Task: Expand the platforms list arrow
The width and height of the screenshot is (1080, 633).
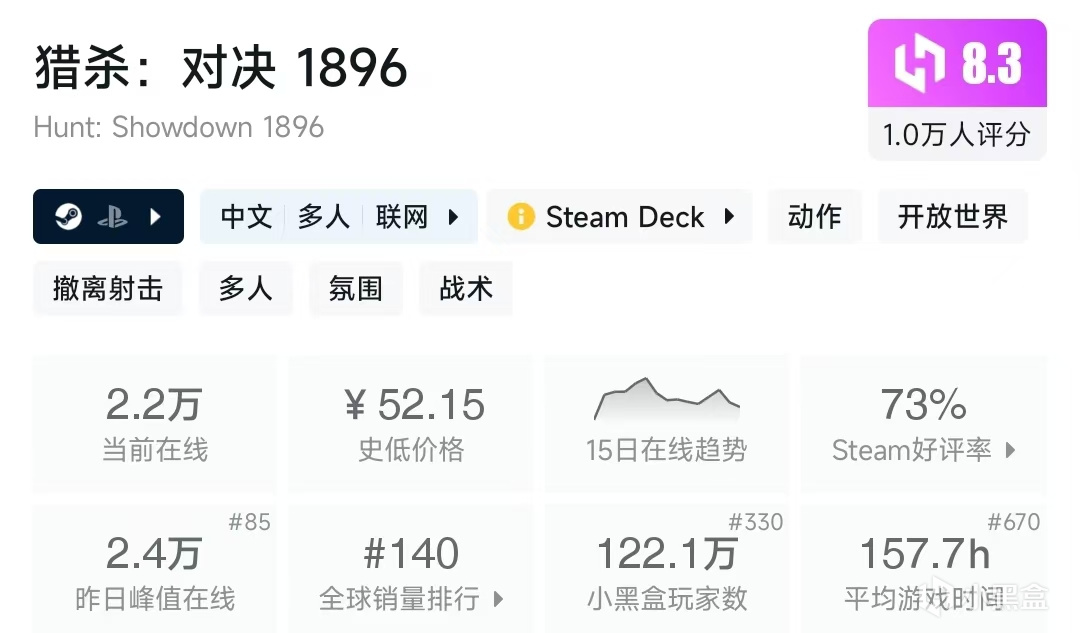Action: point(155,217)
